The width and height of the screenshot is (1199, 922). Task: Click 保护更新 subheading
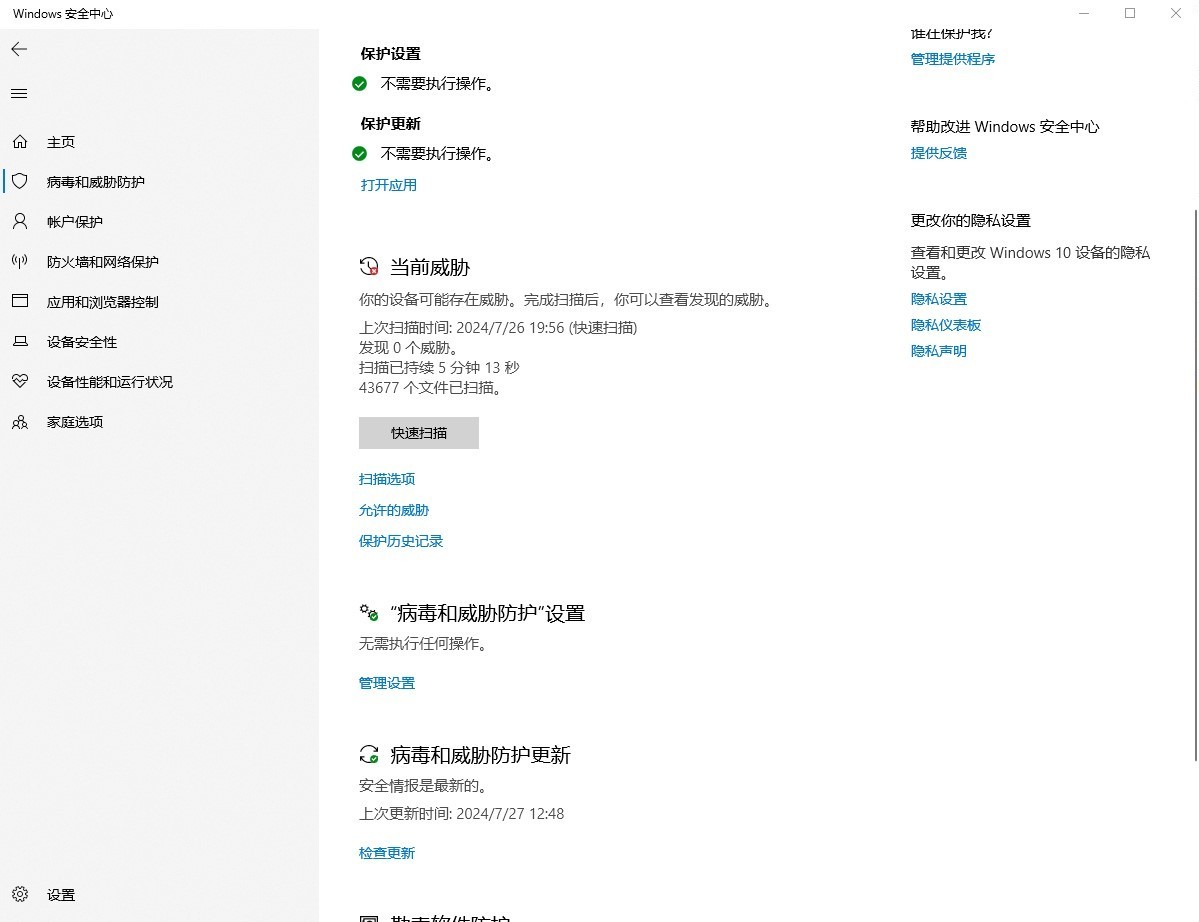tap(391, 124)
